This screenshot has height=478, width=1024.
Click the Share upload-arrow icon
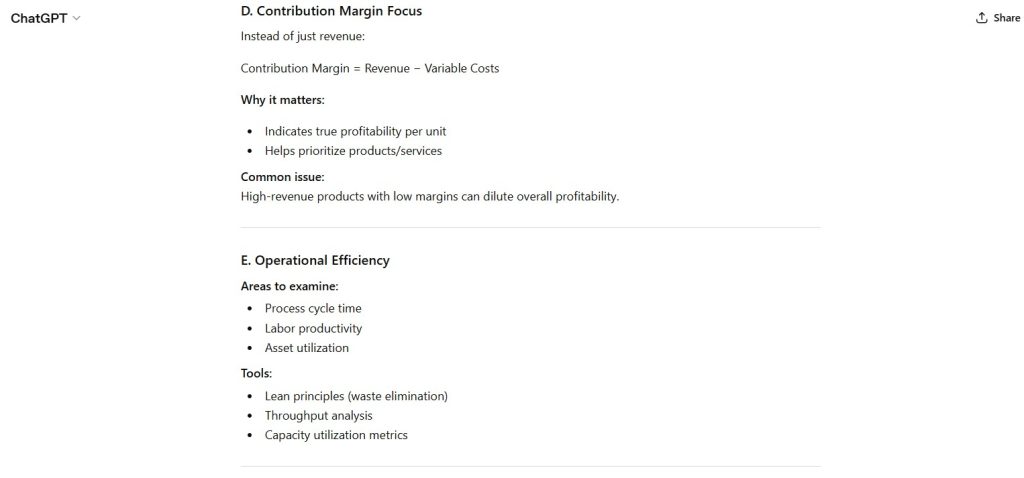(x=982, y=18)
